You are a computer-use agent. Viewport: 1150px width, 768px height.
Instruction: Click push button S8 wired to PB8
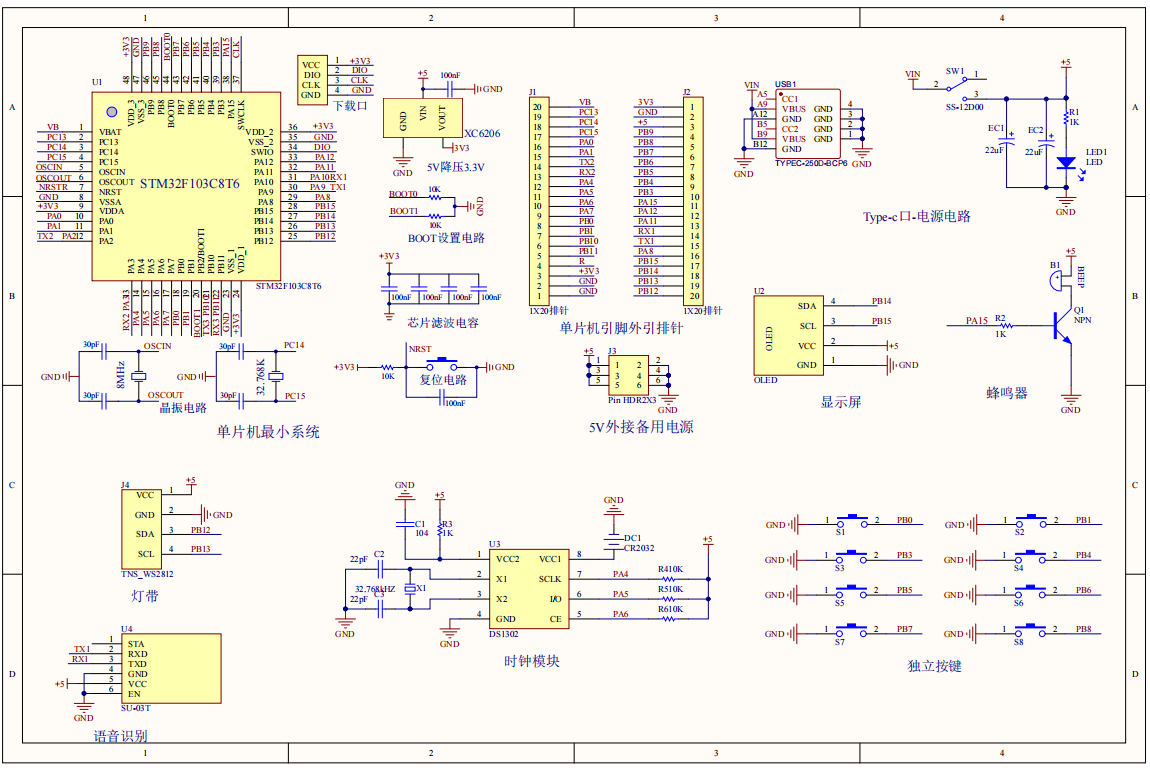point(1031,632)
